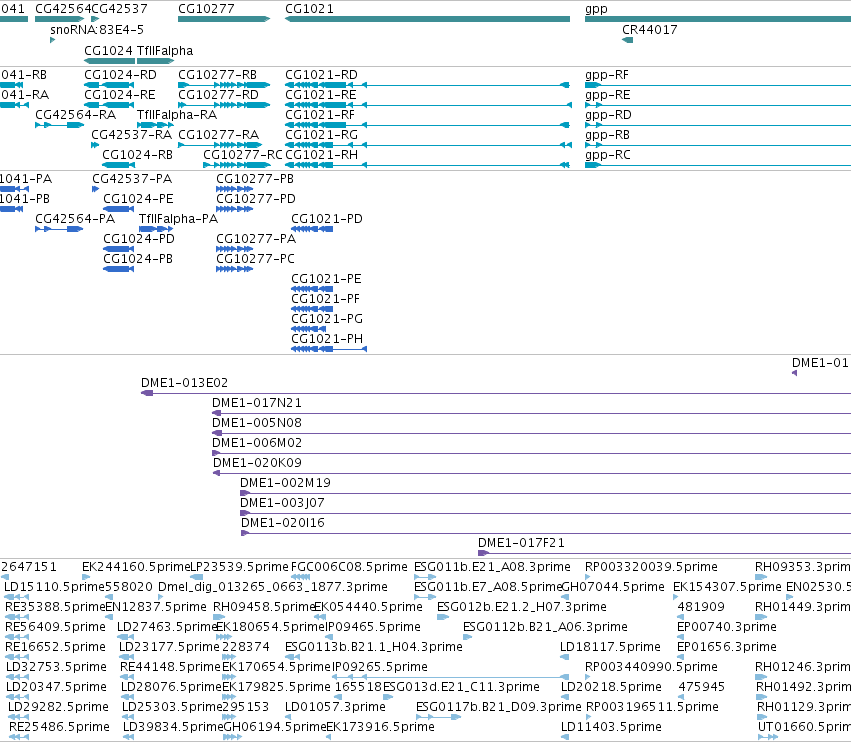Click EST ESG011b.E21_A08.3prime

tap(492, 567)
